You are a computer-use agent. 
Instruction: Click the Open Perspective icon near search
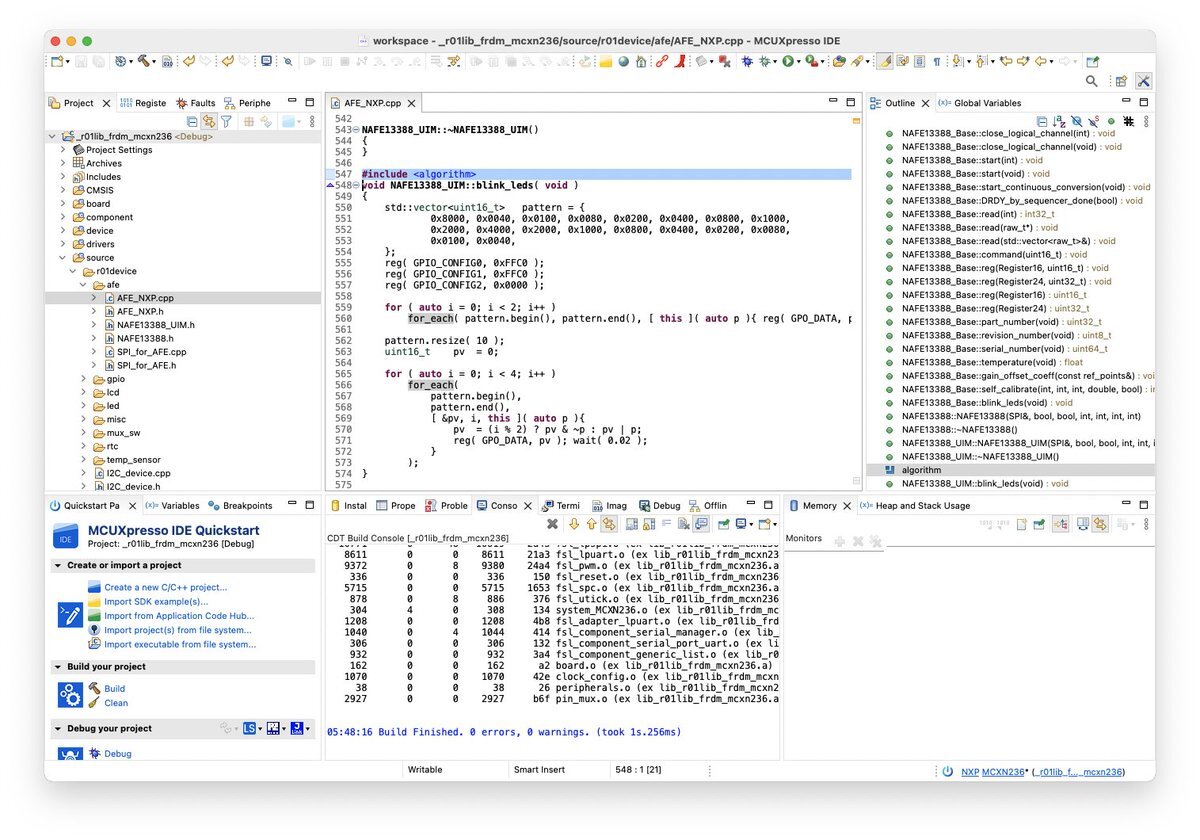pyautogui.click(x=1121, y=82)
